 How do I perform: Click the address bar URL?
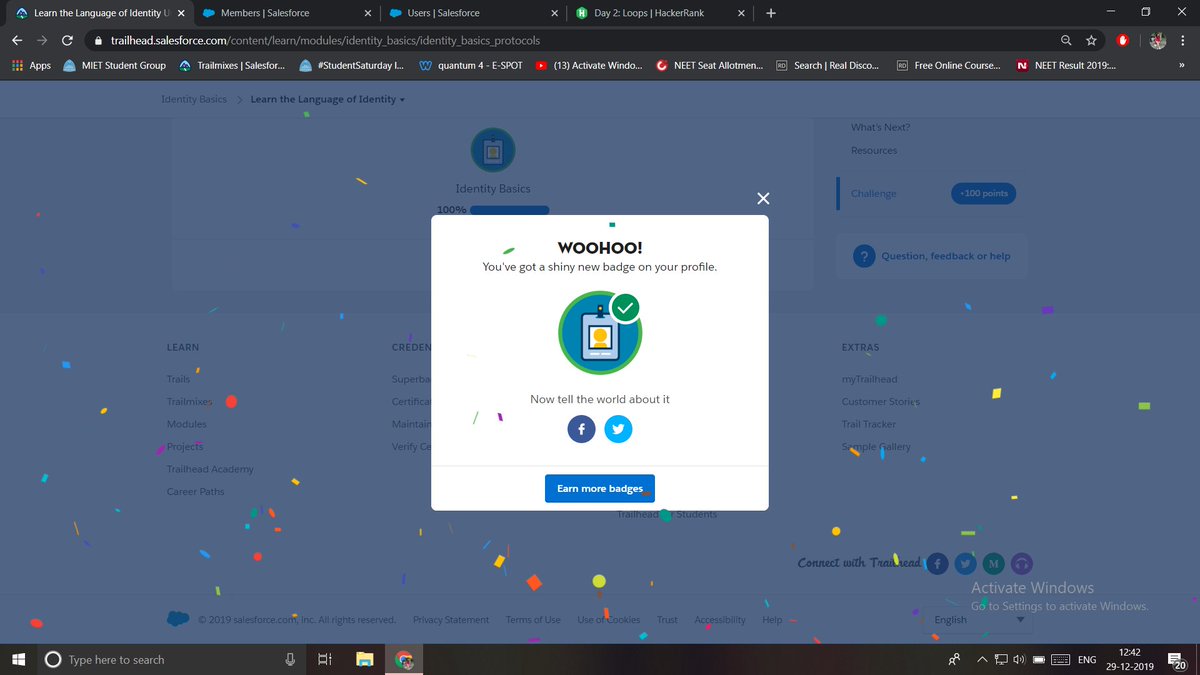[x=325, y=41]
